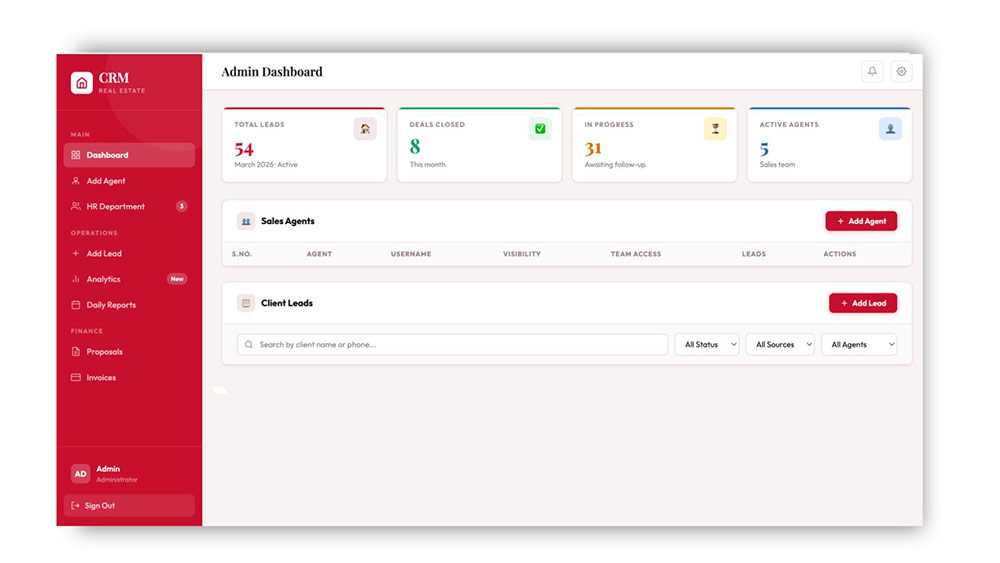This screenshot has height=563, width=1000.
Task: Click the HR Department badge count
Action: [x=182, y=206]
